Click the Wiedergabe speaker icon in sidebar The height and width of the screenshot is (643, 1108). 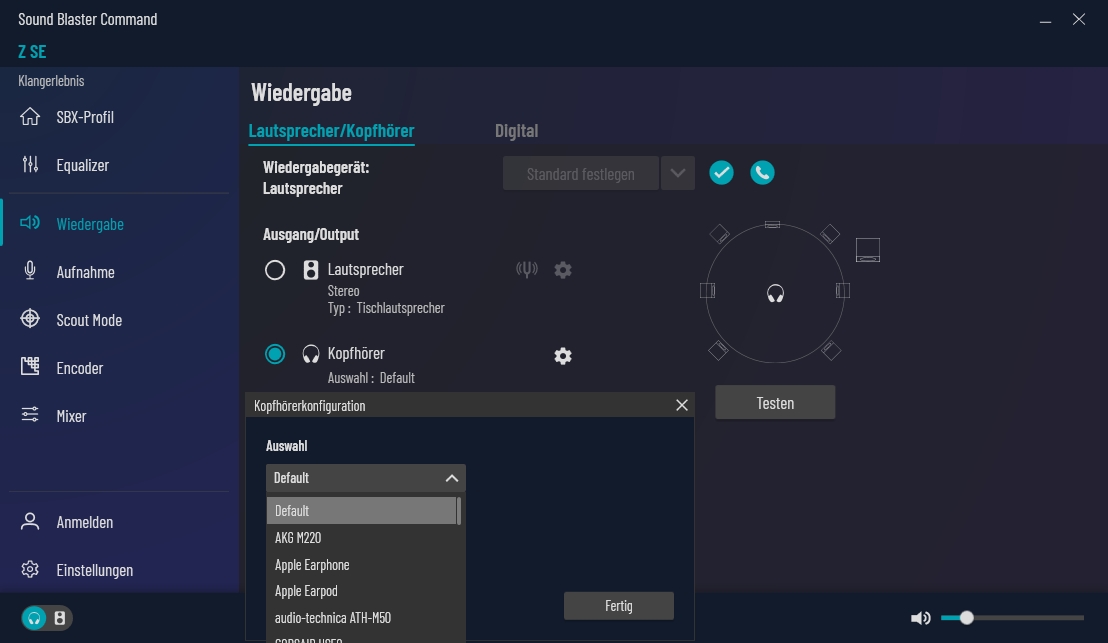point(30,223)
